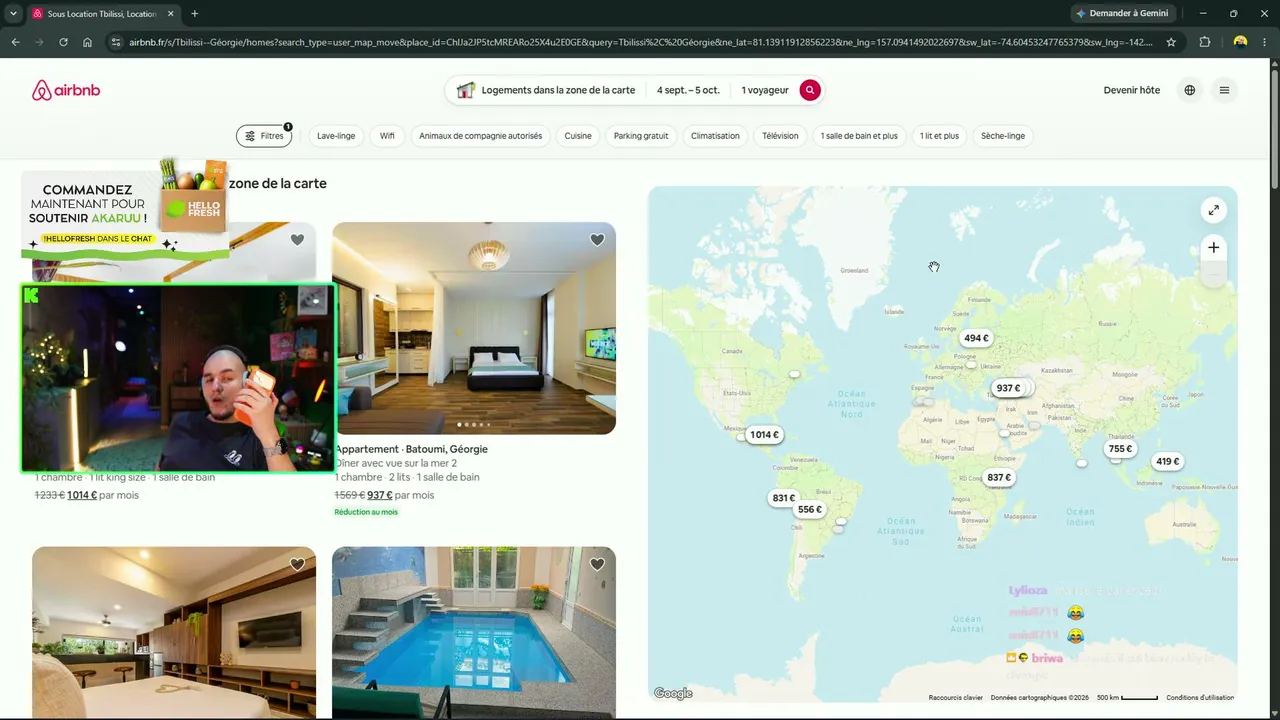
Task: Enable the Parking gratuit filter
Action: (641, 136)
